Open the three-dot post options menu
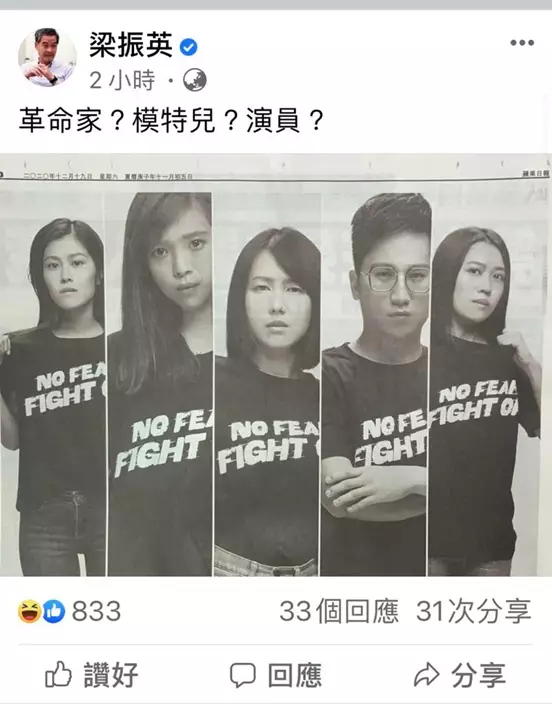Screen dimensions: 552x704 (x=522, y=43)
